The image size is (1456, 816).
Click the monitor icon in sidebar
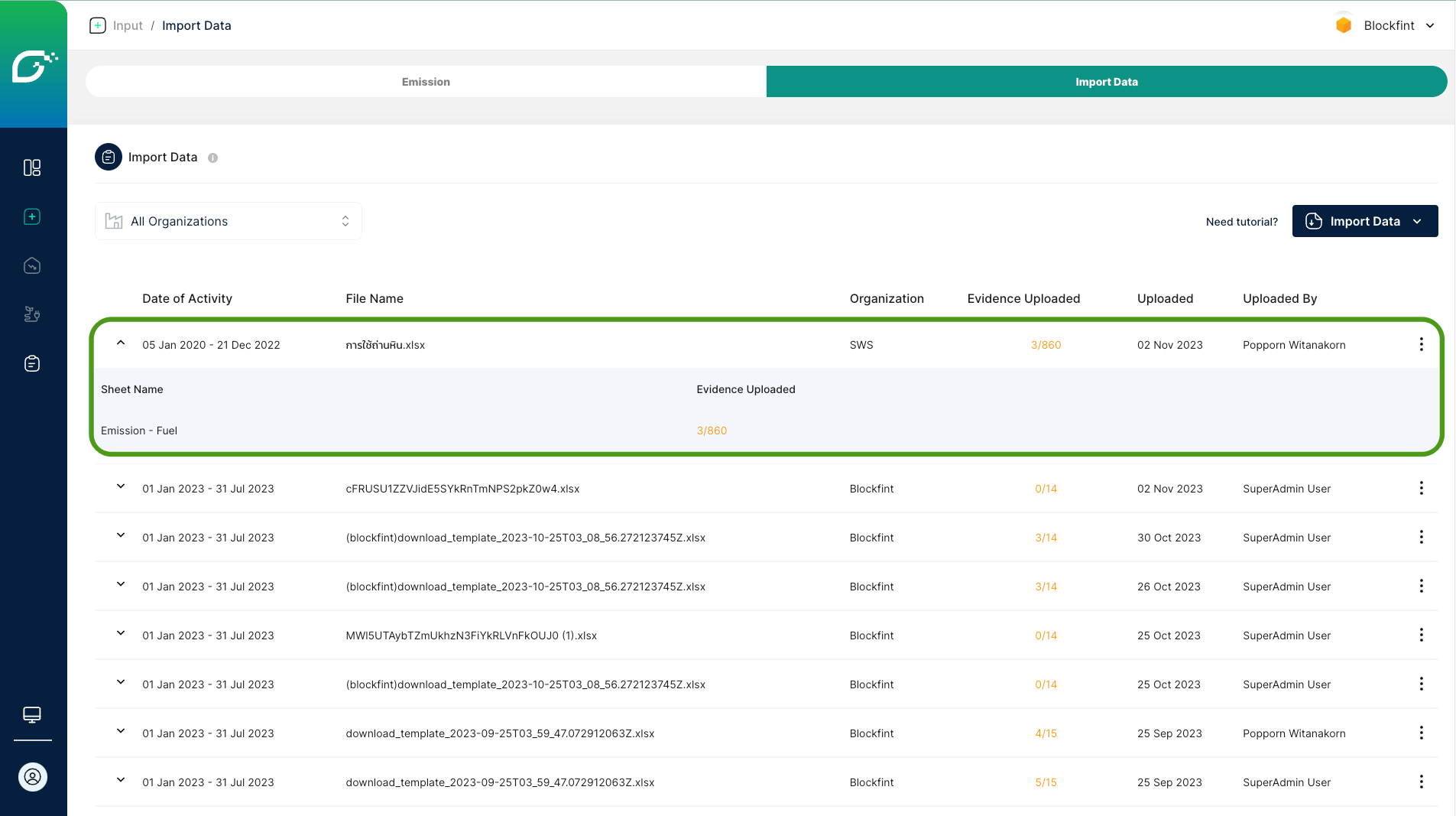pyautogui.click(x=32, y=714)
